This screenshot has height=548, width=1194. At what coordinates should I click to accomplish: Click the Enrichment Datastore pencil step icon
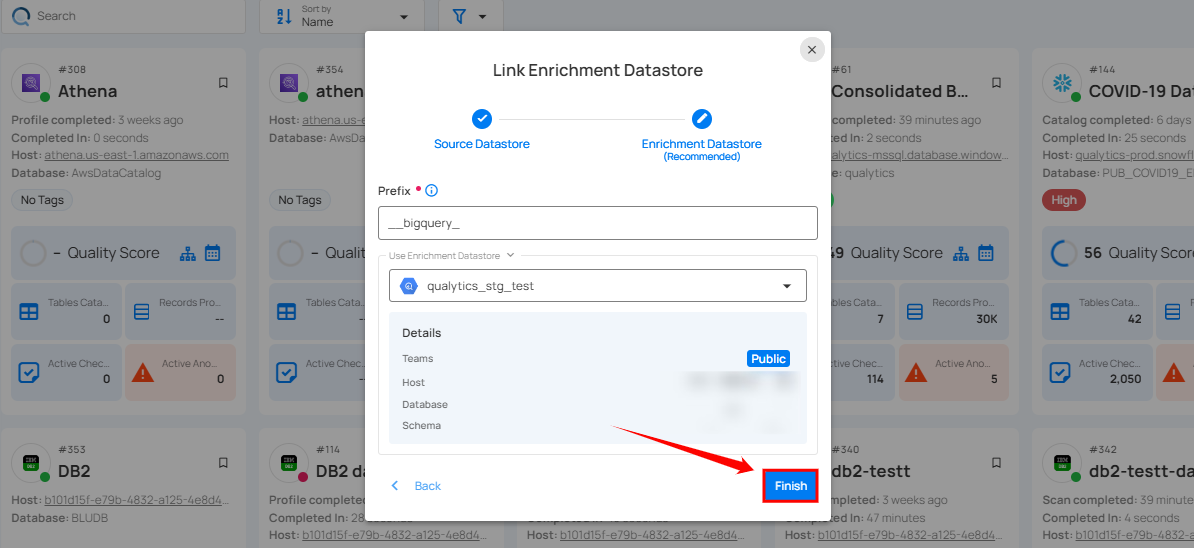tap(701, 119)
